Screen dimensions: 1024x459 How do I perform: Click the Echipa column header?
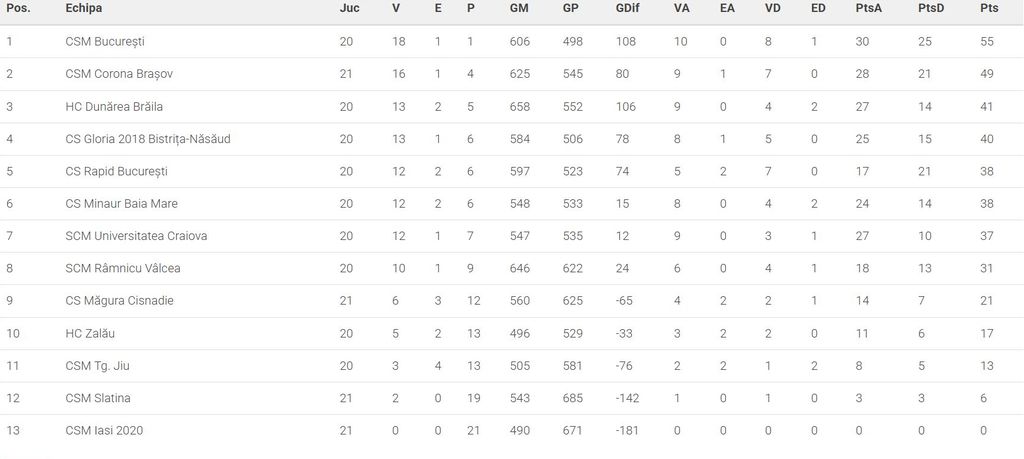(84, 8)
